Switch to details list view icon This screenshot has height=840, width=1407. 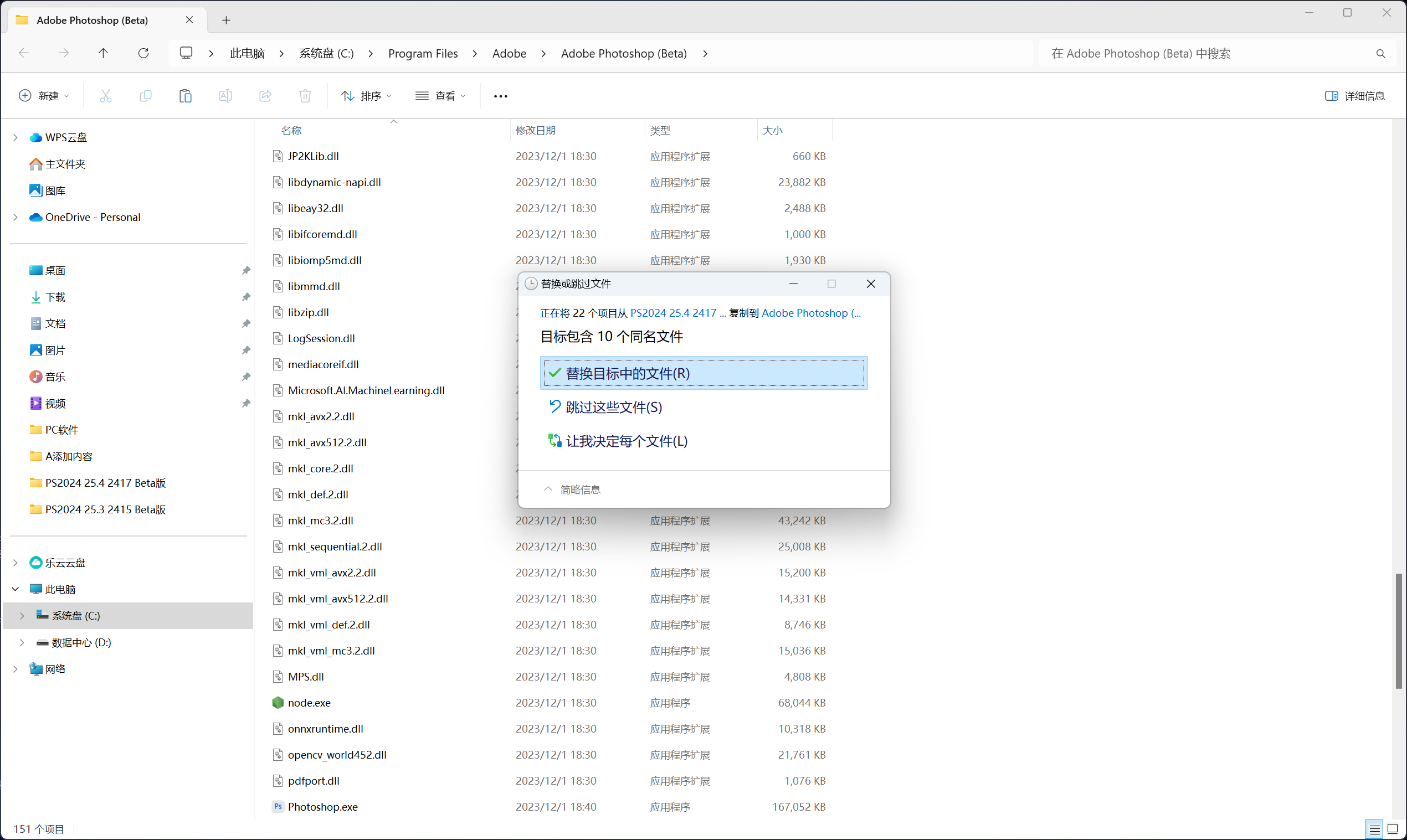coord(1374,829)
